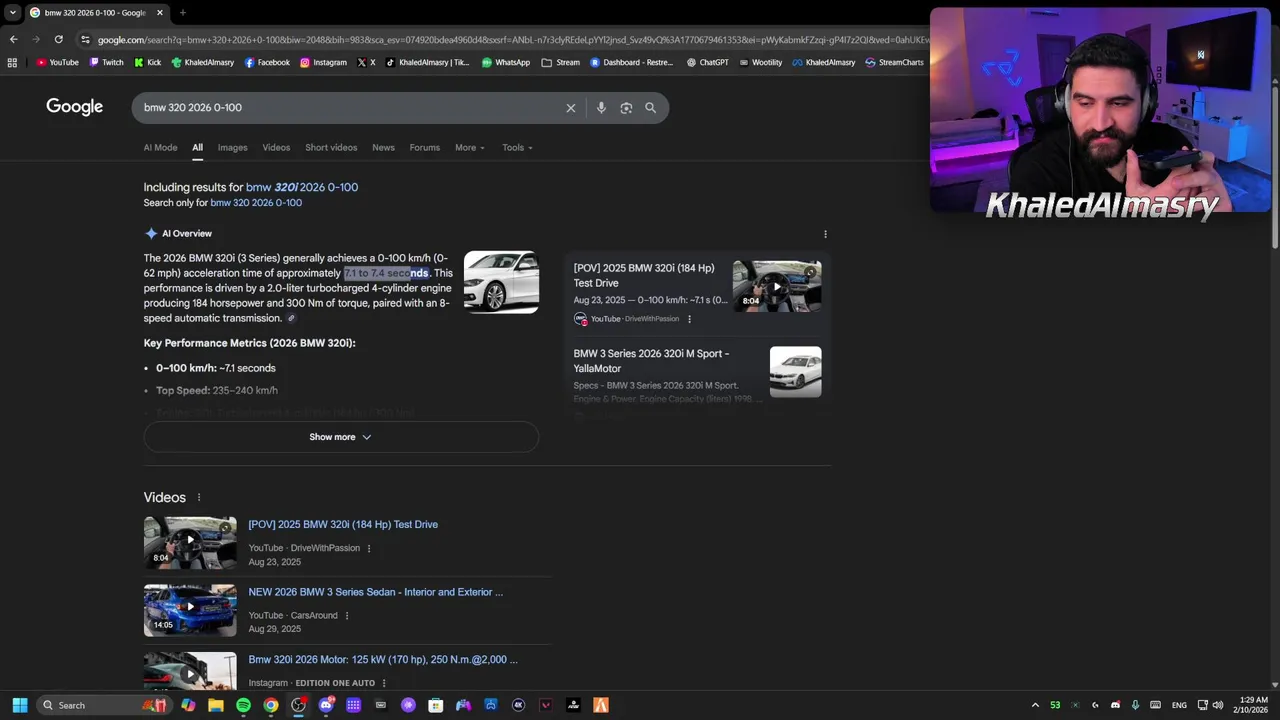This screenshot has height=720, width=1280.
Task: Reload the page with the refresh icon
Action: tap(59, 39)
